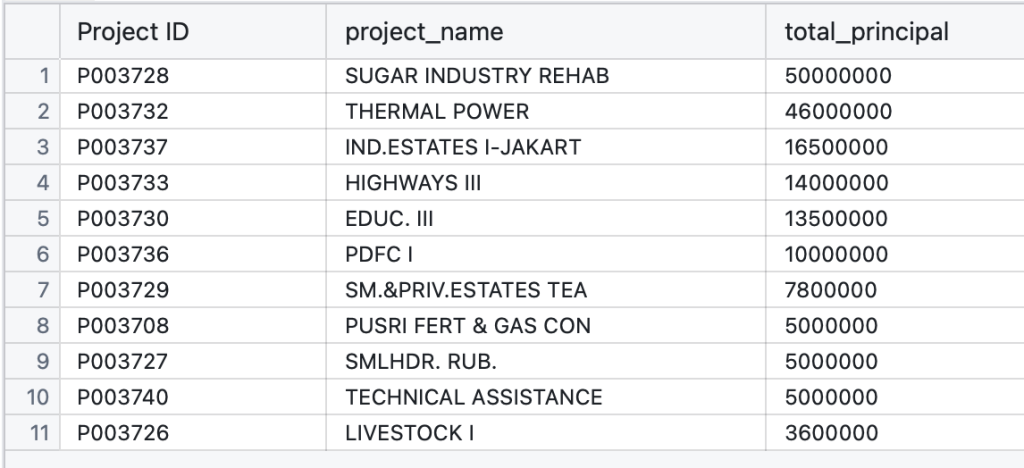Image resolution: width=1024 pixels, height=468 pixels.
Task: Select row number 6
Action: (x=43, y=255)
